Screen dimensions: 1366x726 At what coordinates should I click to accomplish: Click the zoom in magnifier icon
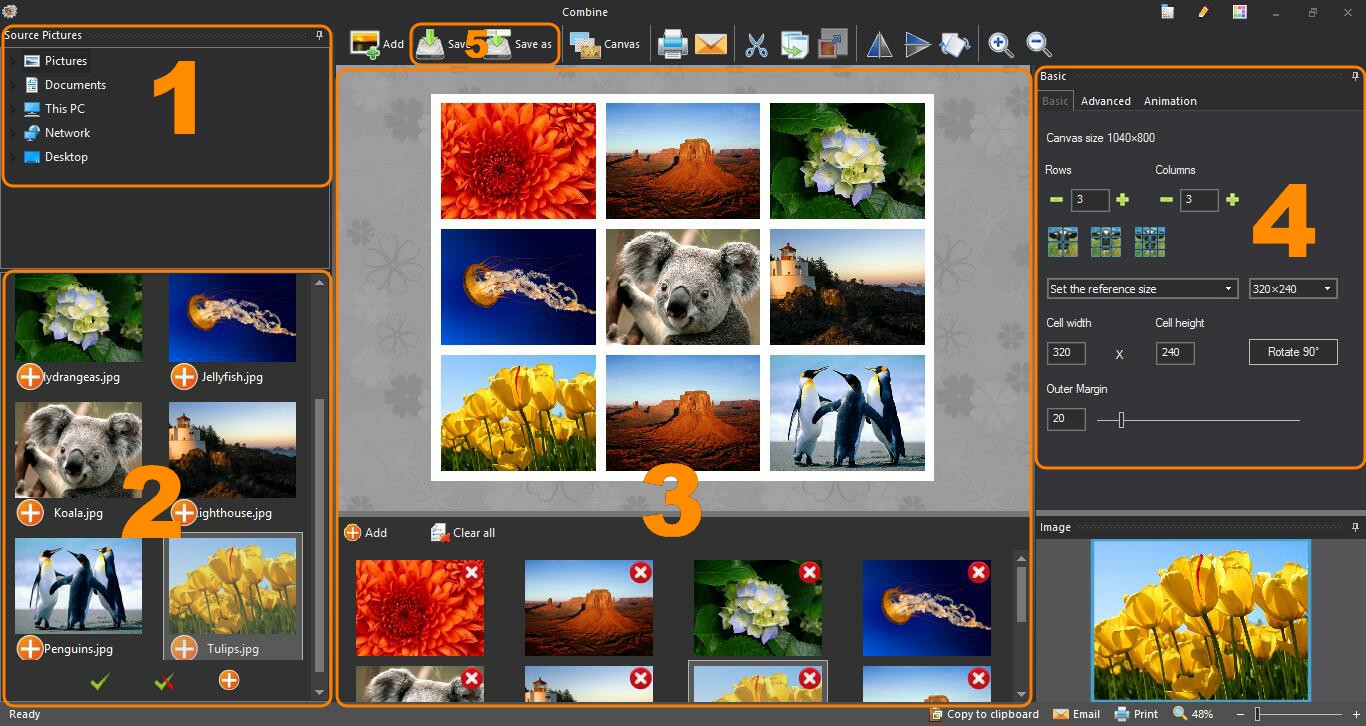[x=999, y=44]
